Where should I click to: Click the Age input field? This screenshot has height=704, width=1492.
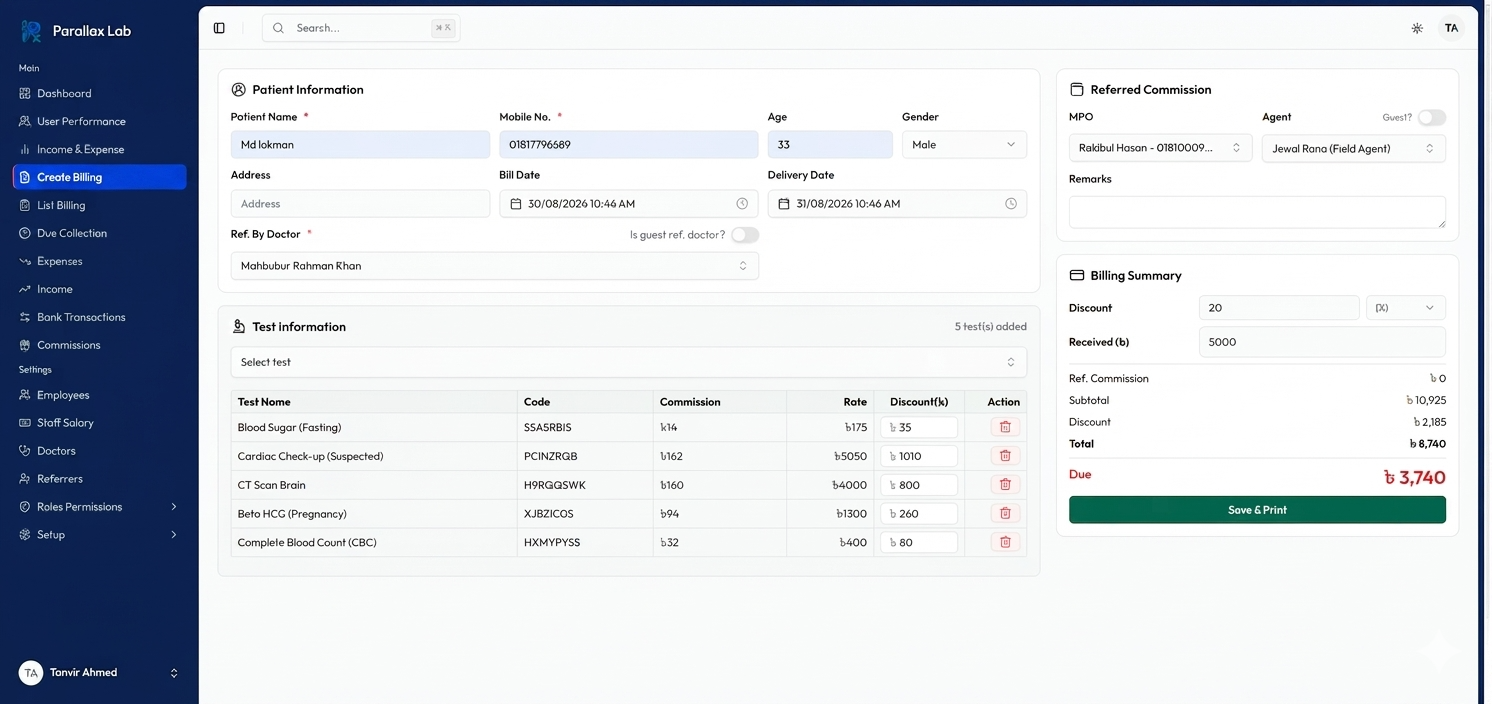click(830, 145)
